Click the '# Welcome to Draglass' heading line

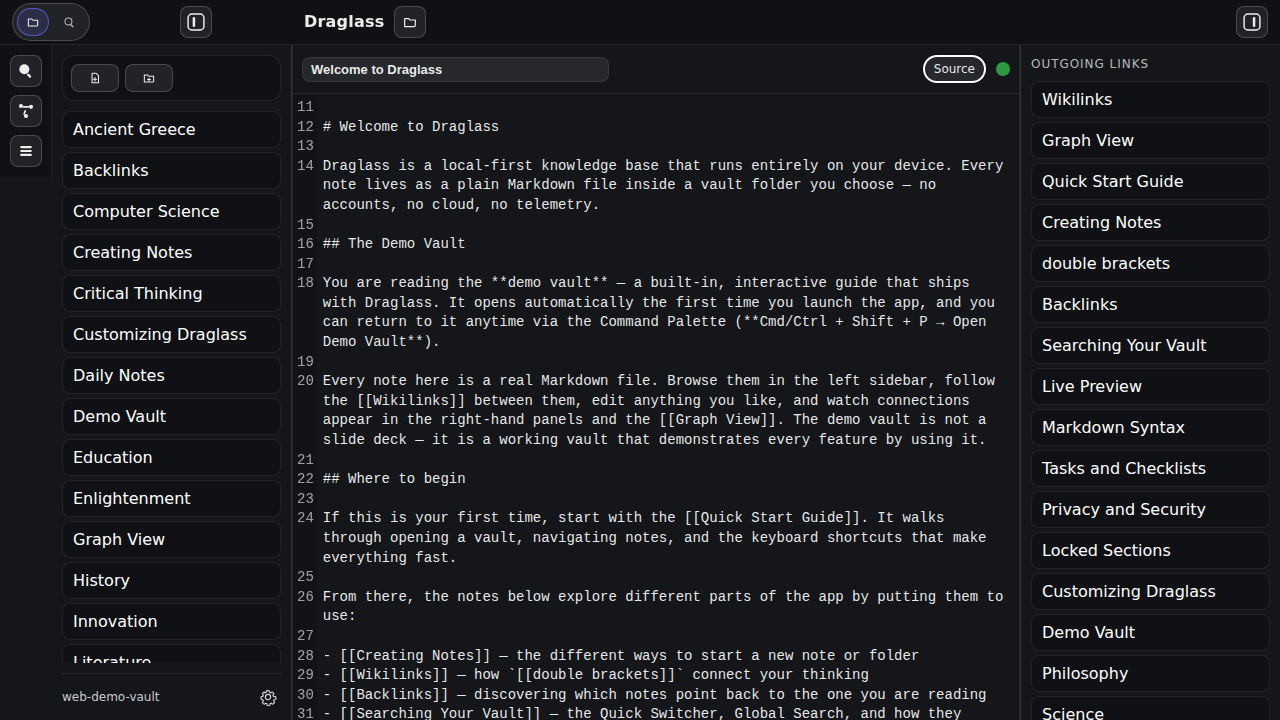click(411, 127)
